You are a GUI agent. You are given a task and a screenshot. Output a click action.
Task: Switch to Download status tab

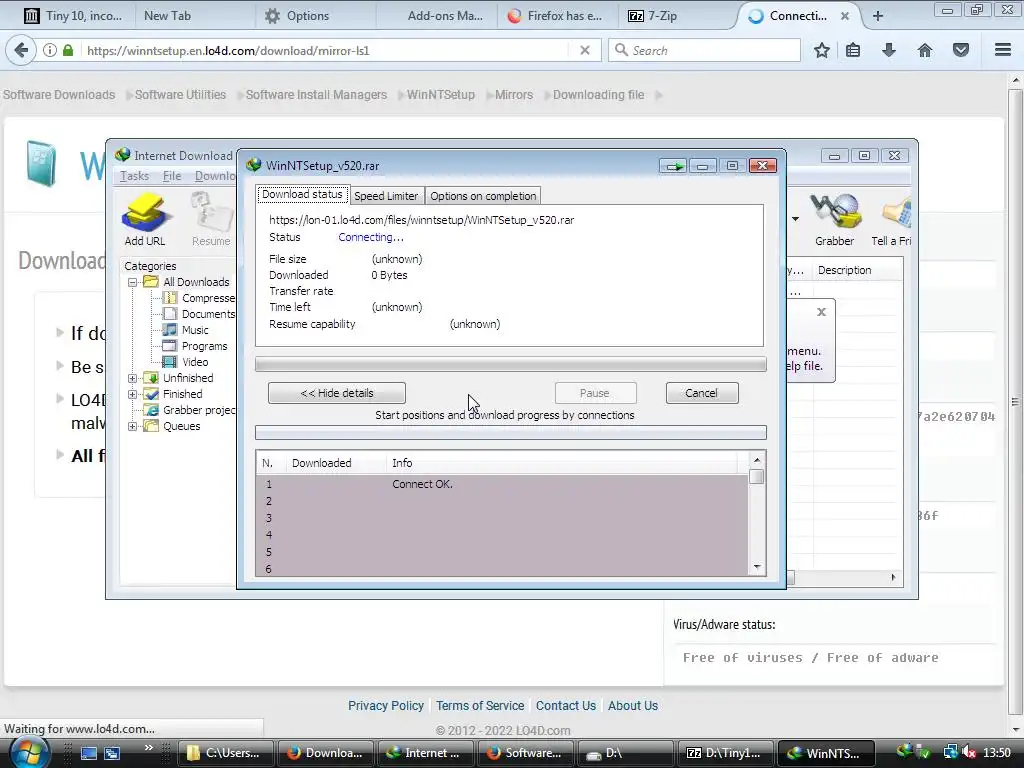point(302,195)
